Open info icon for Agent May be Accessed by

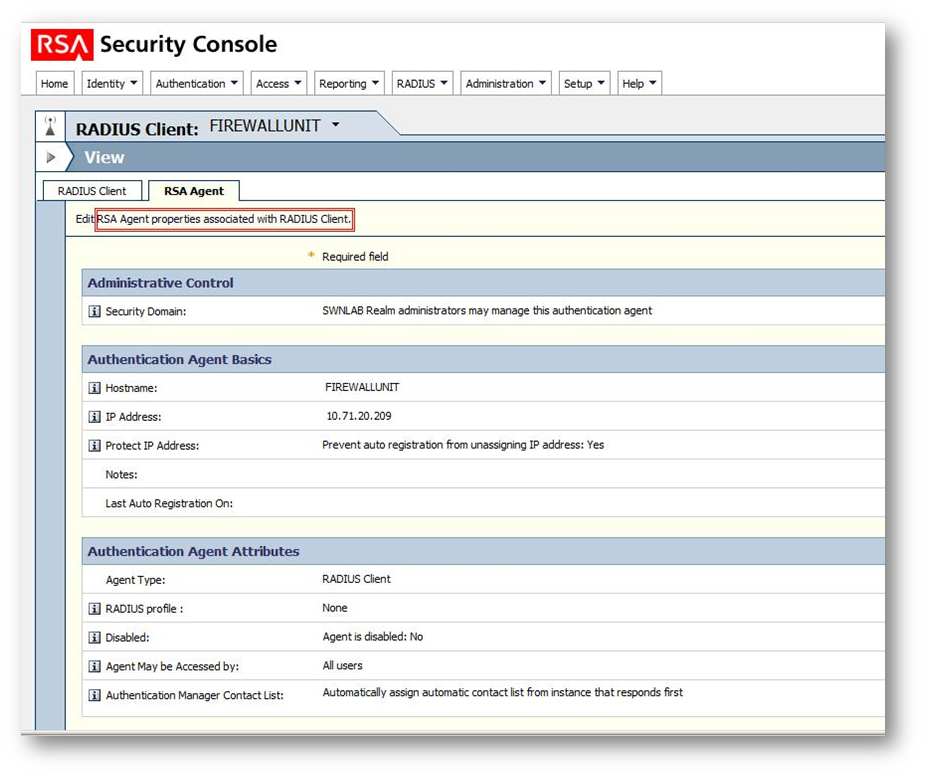click(94, 666)
